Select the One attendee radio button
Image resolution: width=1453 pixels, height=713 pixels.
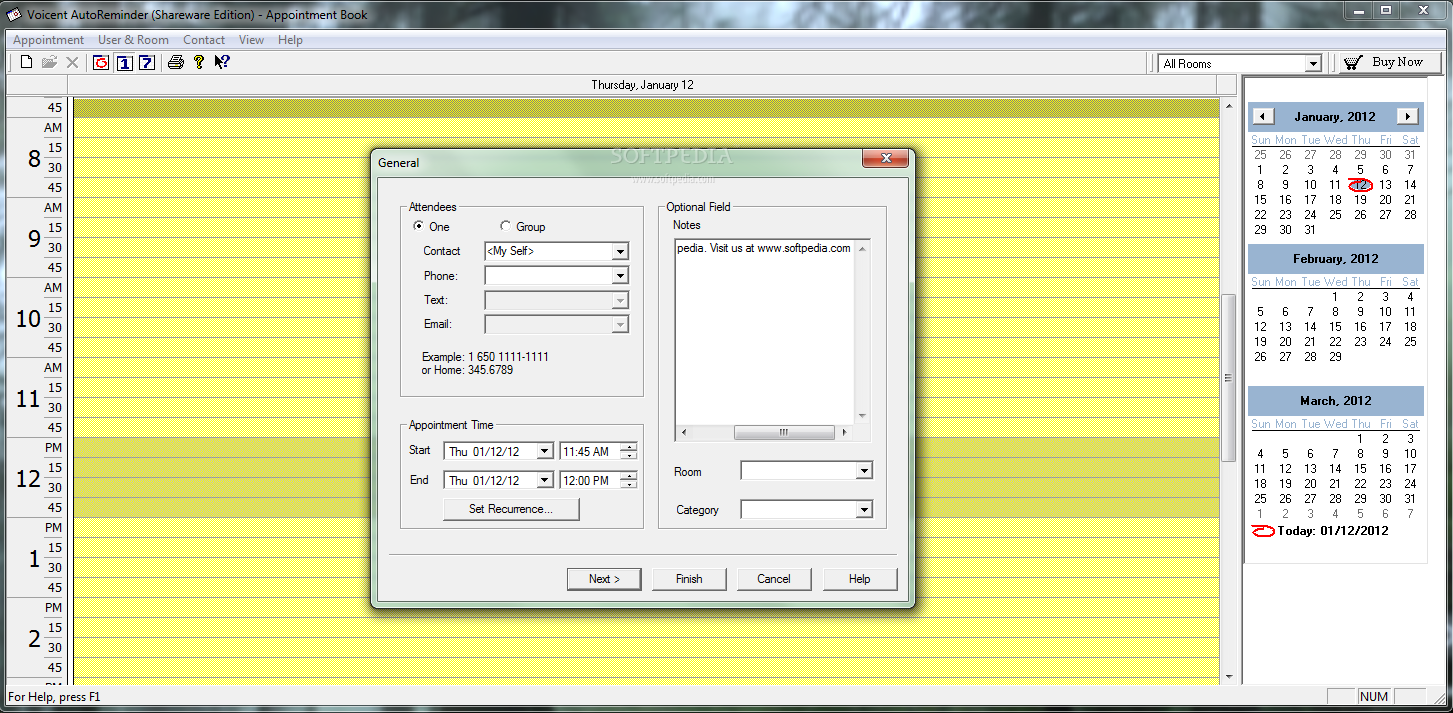418,227
